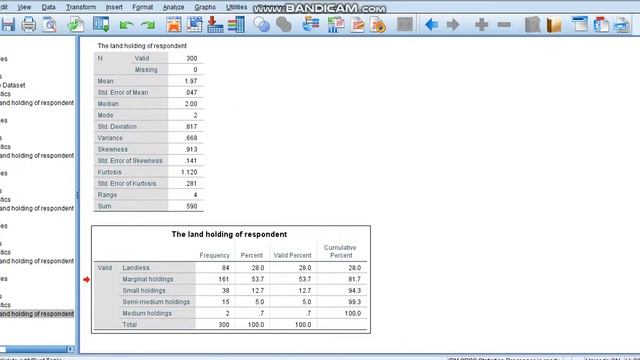This screenshot has width=640, height=360.
Task: Open the Format menu
Action: coord(142,7)
